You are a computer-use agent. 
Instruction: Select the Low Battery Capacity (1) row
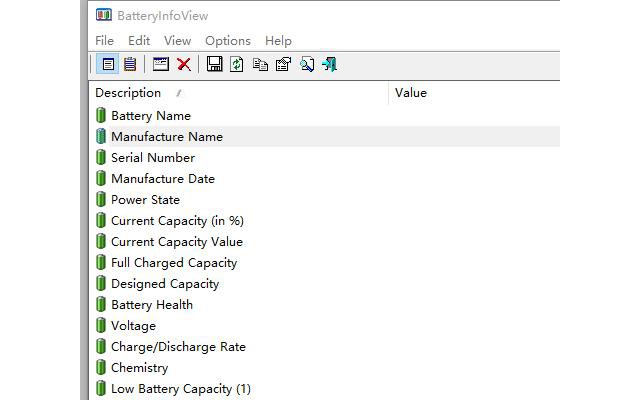pyautogui.click(x=324, y=389)
